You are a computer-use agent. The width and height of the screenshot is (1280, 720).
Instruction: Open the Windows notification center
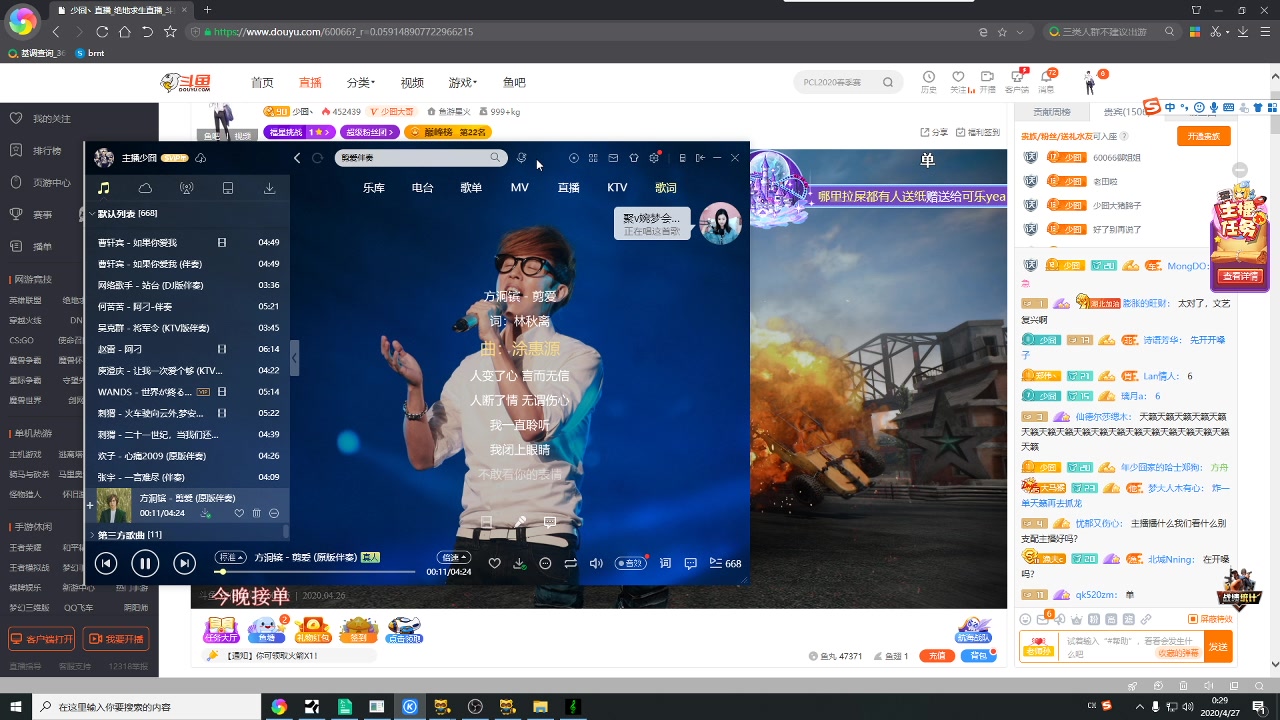1261,707
